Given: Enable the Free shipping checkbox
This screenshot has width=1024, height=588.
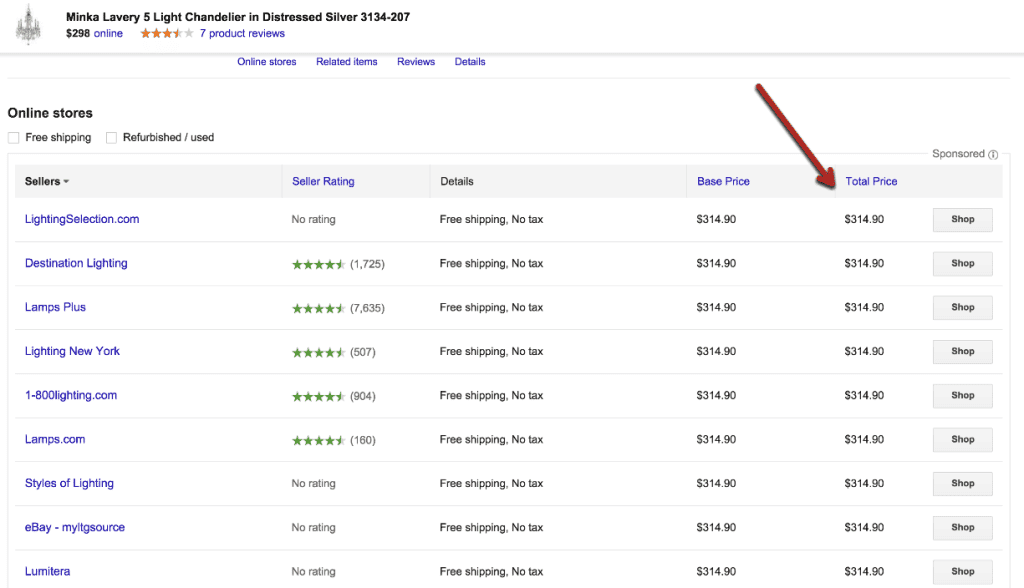Looking at the screenshot, I should [14, 138].
